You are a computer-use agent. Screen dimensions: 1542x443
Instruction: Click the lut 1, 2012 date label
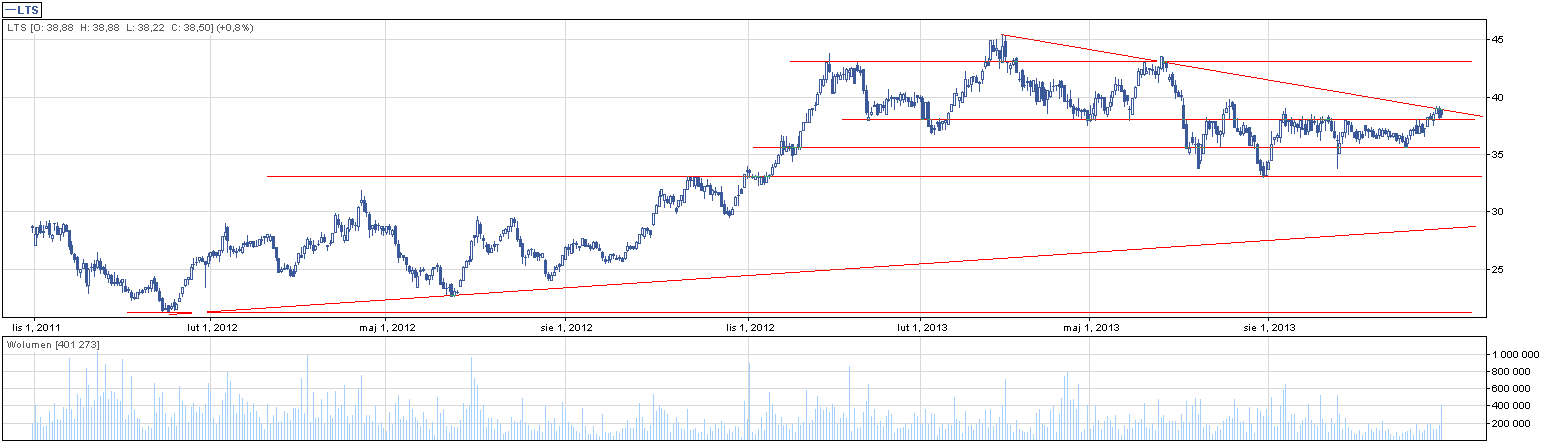point(212,327)
